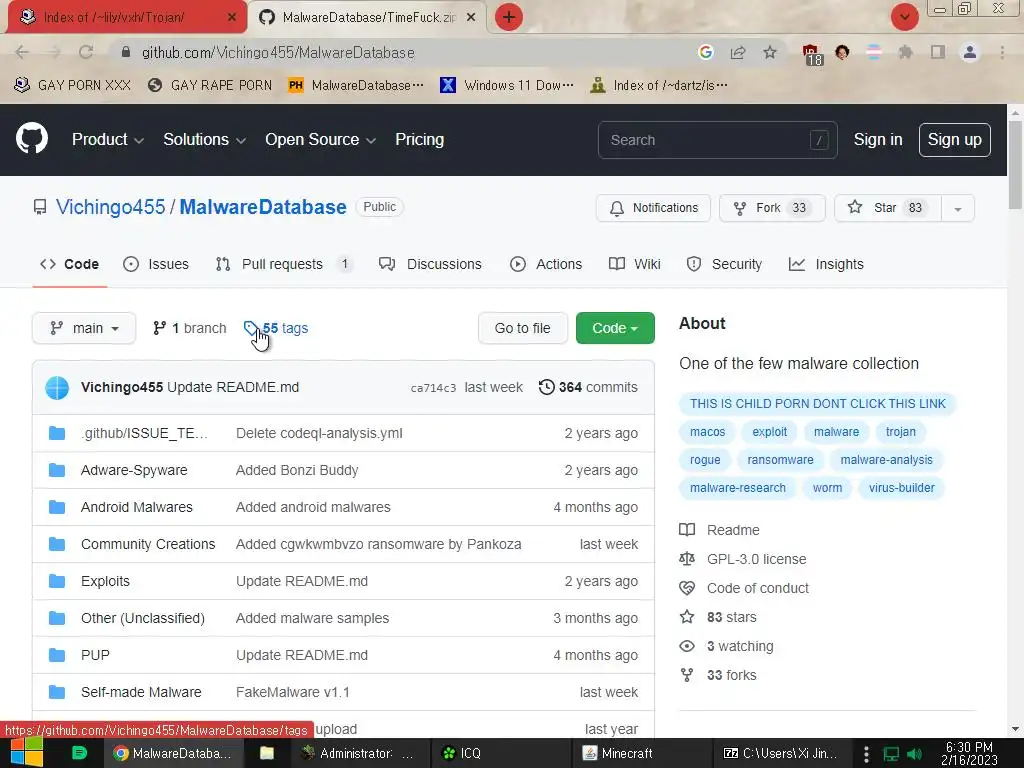Expand the Solutions menu

pyautogui.click(x=204, y=140)
